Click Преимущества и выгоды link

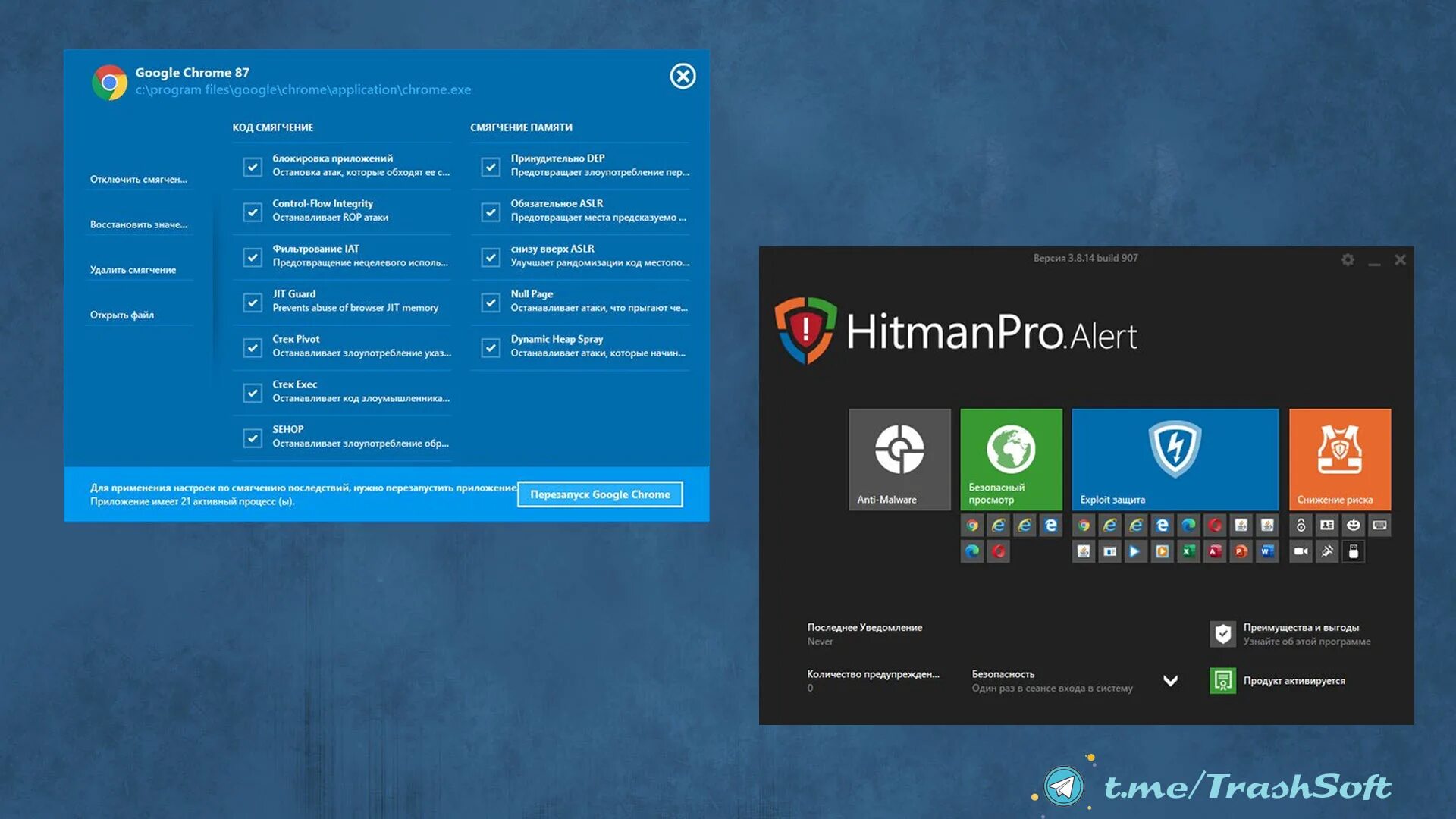pyautogui.click(x=1301, y=627)
